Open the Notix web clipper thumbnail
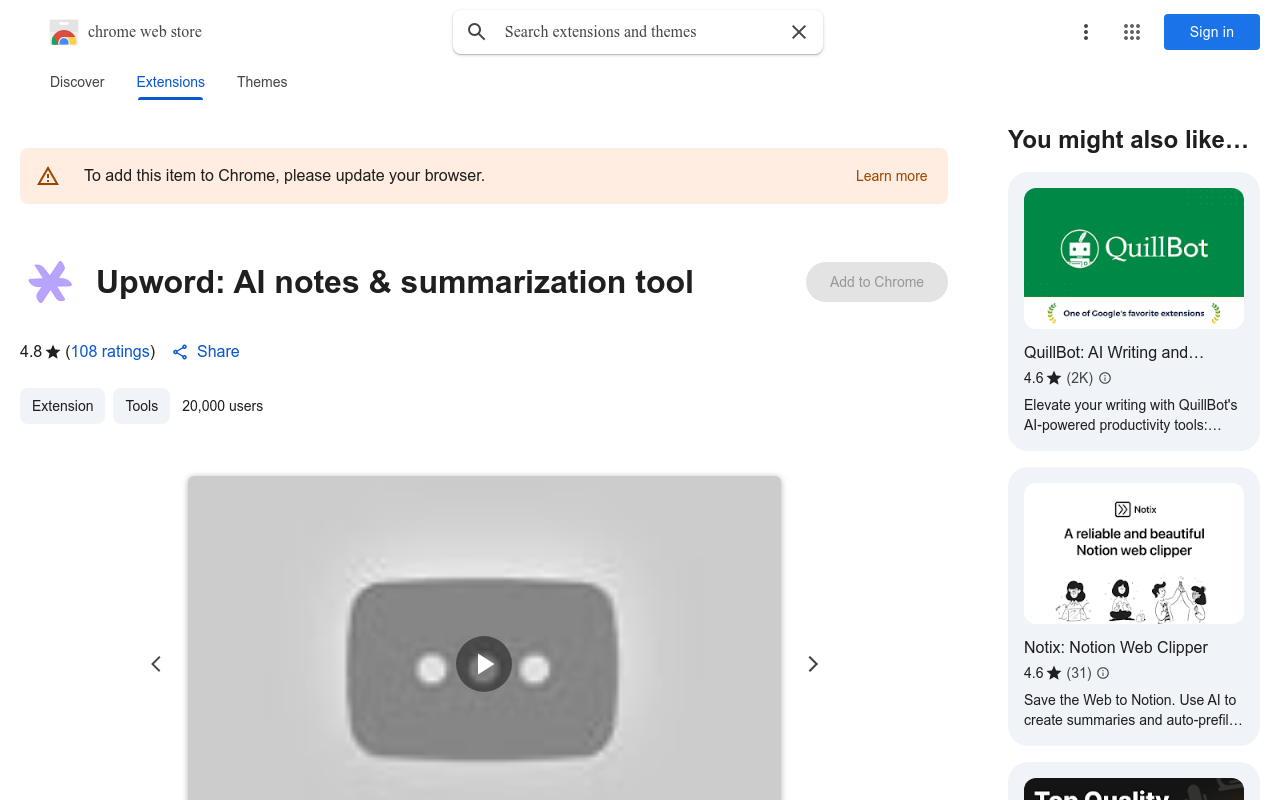The image size is (1280, 800). point(1134,553)
